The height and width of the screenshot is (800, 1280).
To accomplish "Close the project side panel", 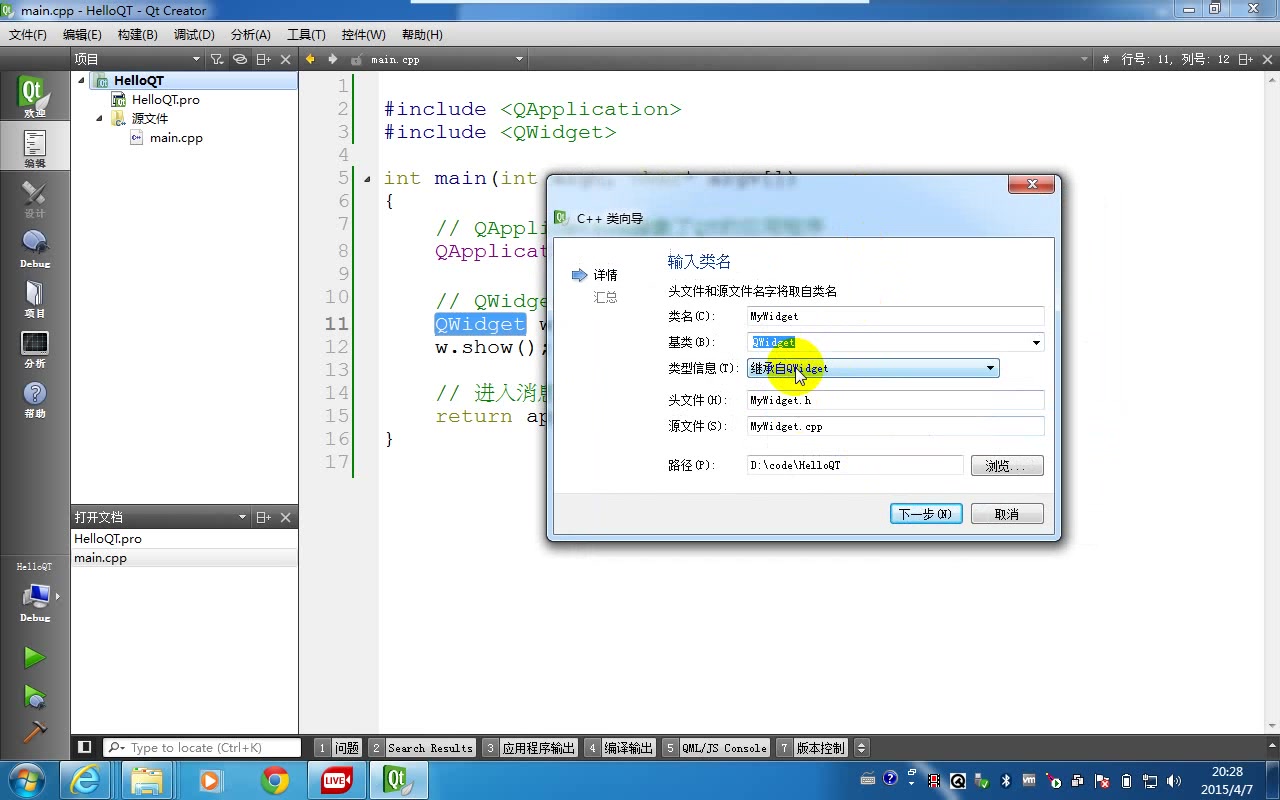I will 286,59.
